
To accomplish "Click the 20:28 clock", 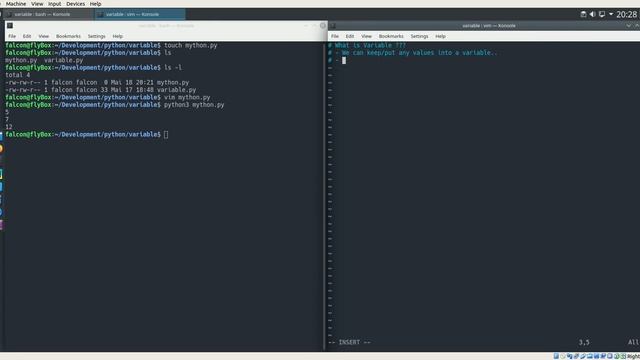I will [x=627, y=15].
